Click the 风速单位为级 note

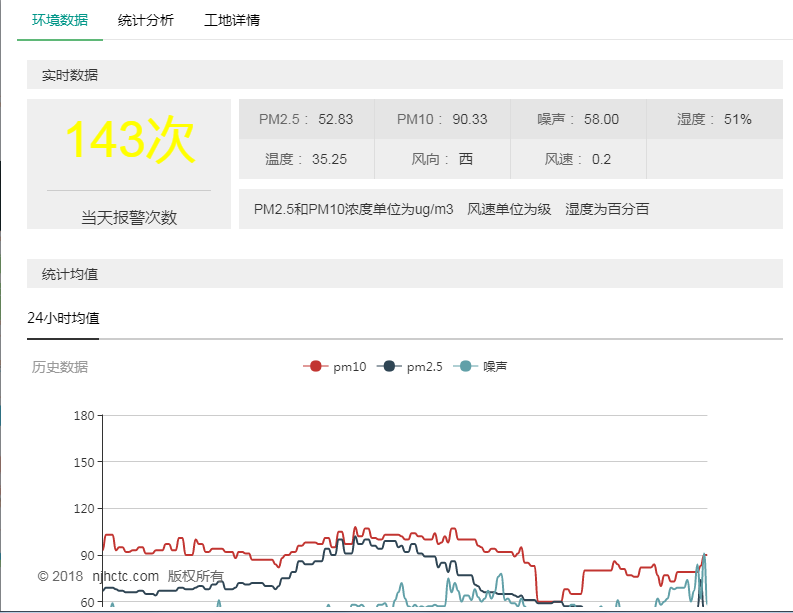pos(509,209)
